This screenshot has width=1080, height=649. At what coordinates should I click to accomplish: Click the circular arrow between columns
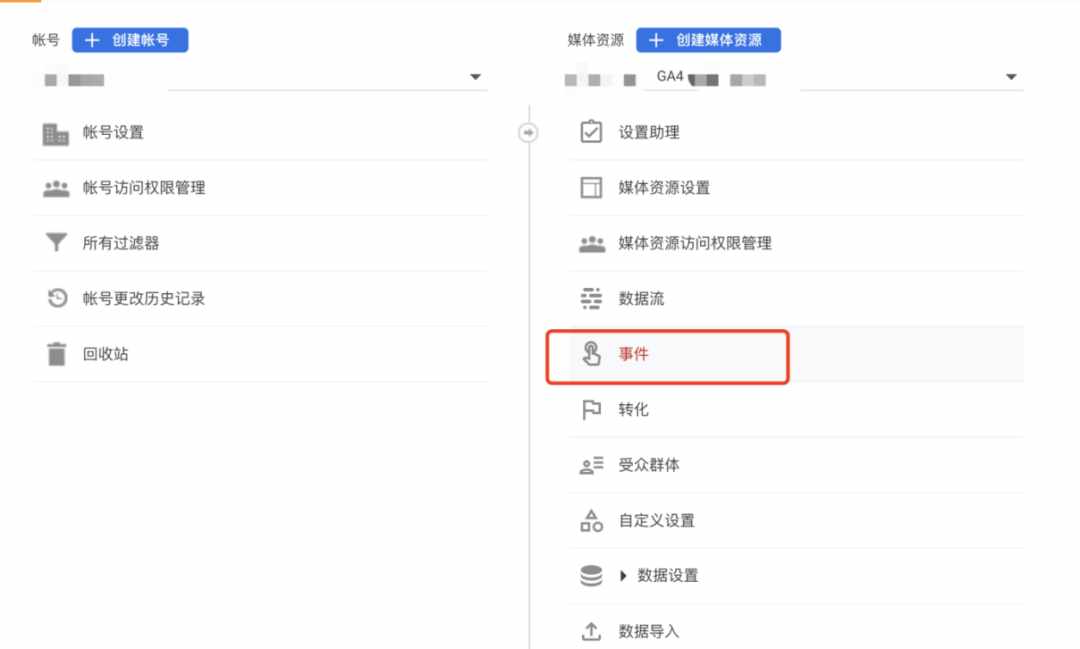coord(528,132)
